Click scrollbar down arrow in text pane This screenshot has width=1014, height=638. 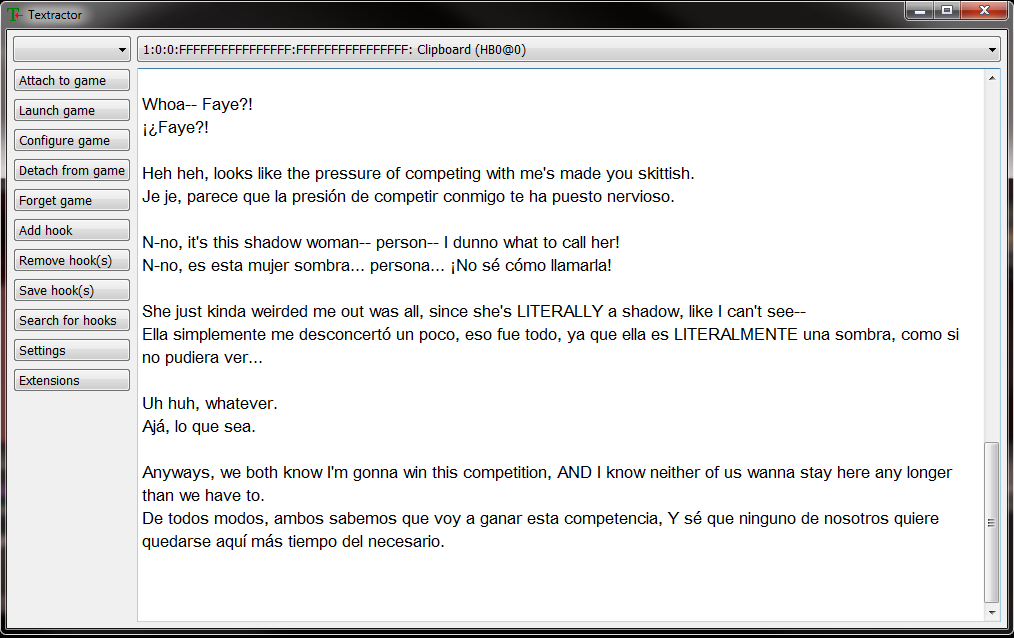coord(991,612)
